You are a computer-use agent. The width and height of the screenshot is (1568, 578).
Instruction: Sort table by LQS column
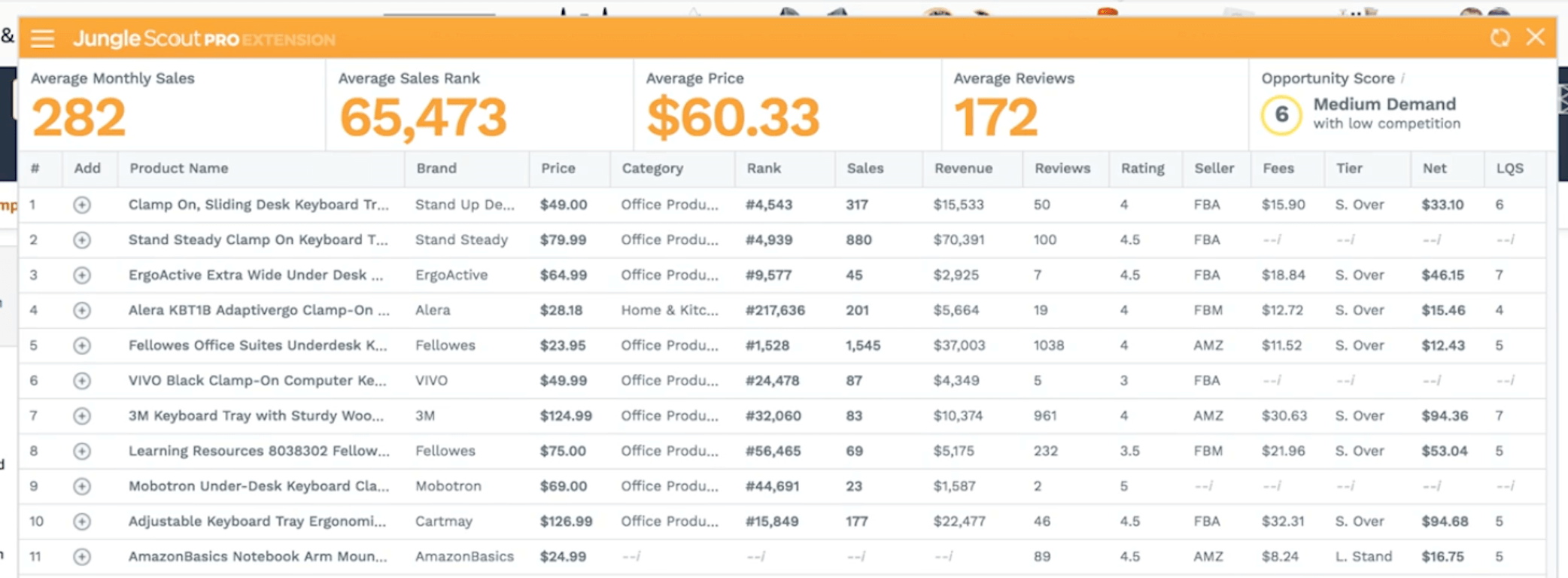(1509, 169)
